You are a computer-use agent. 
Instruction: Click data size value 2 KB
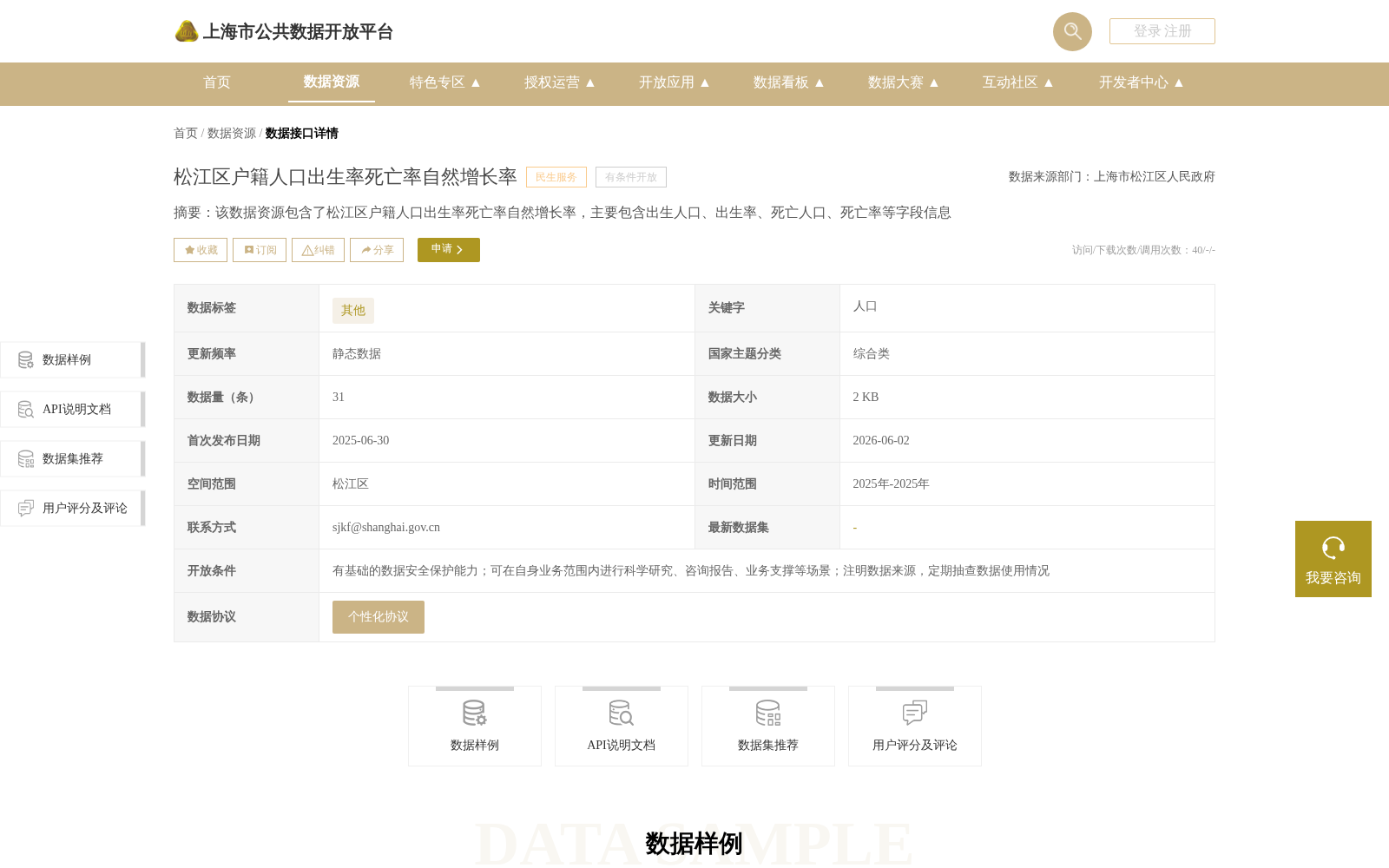(x=866, y=398)
